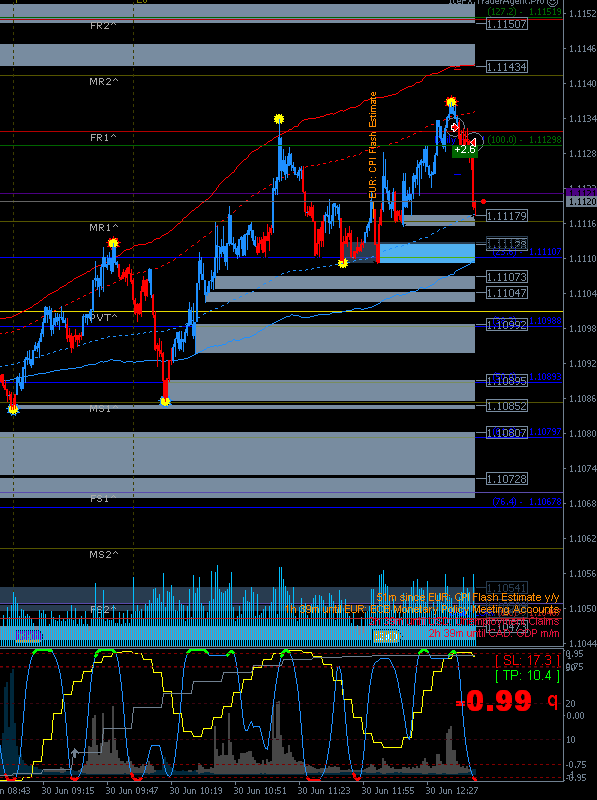Click the green [ TP: 10.4 ] label
597x800 pixels.
pyautogui.click(x=527, y=677)
